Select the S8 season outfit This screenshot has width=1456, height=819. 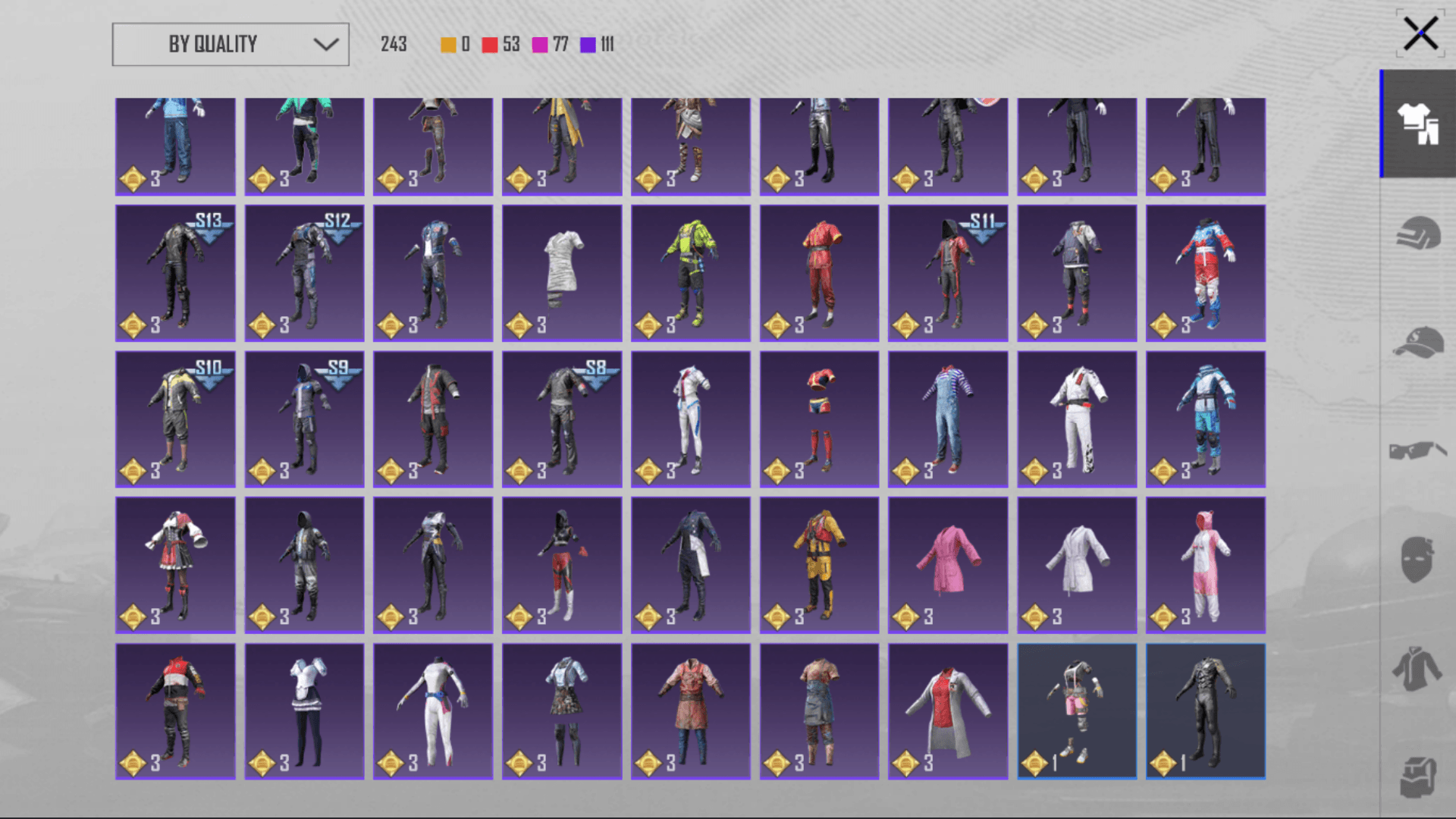point(562,419)
